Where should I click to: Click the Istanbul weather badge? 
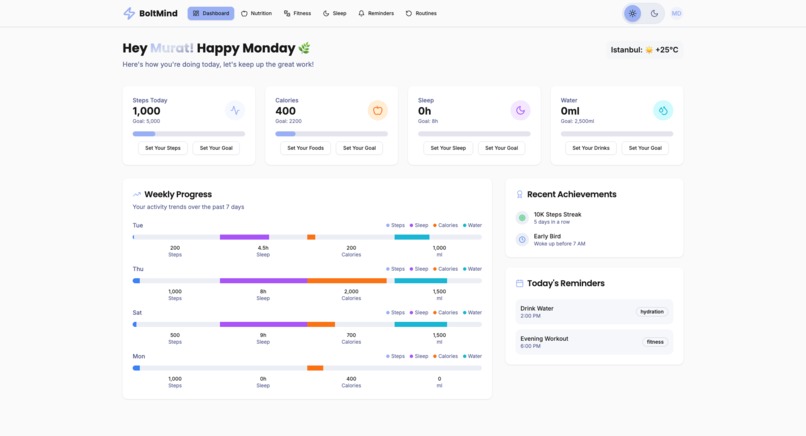click(x=645, y=50)
